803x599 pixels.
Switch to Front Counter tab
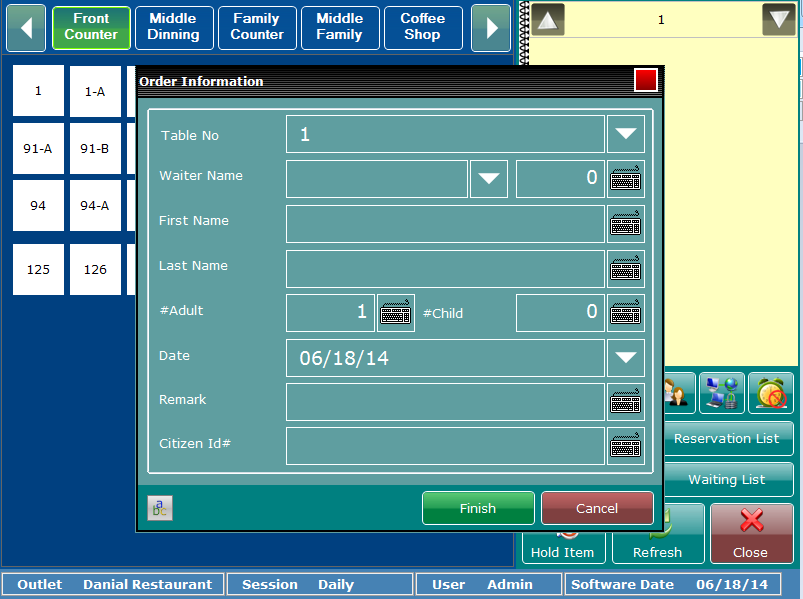click(91, 28)
